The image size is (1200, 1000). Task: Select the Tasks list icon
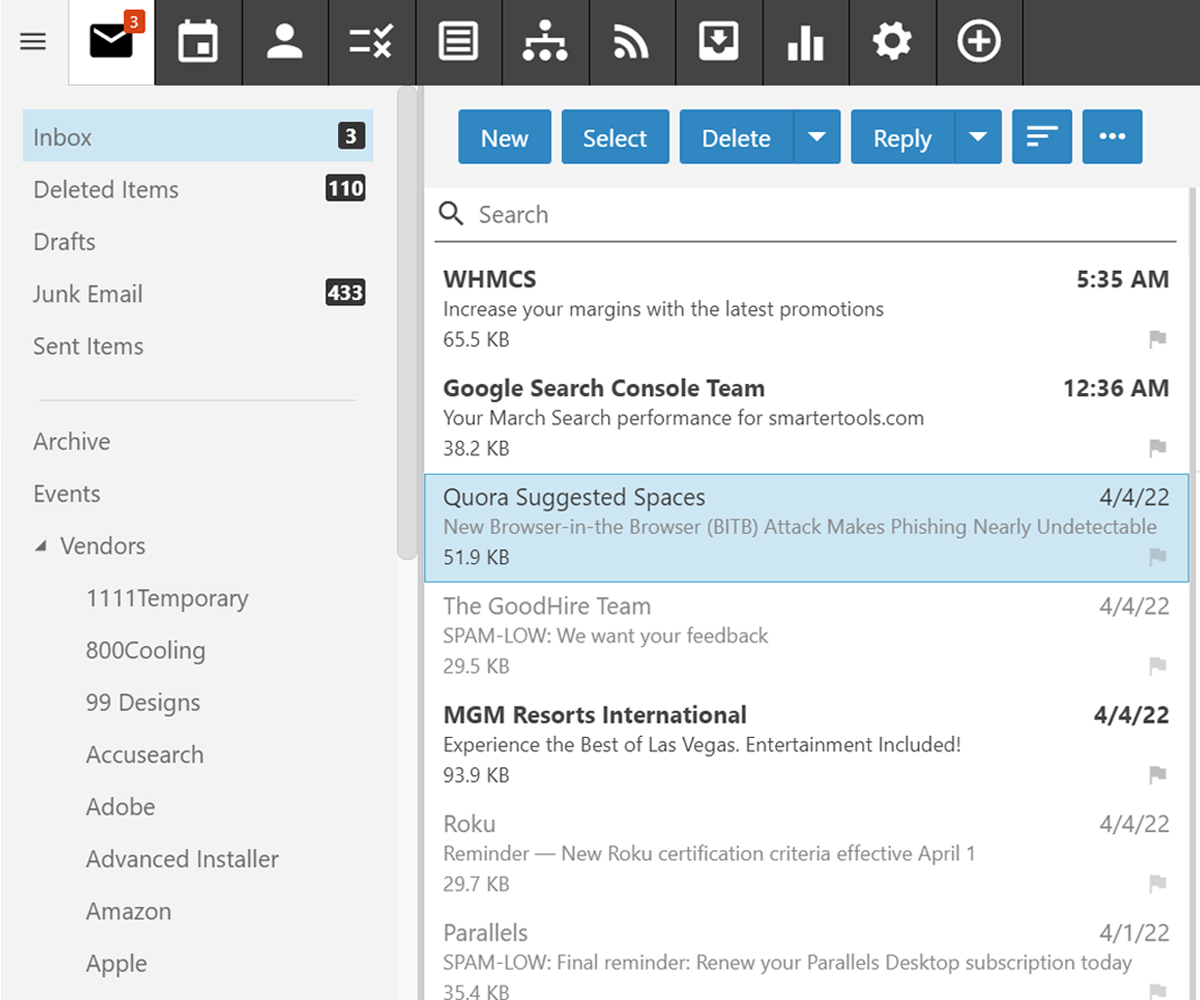(371, 41)
